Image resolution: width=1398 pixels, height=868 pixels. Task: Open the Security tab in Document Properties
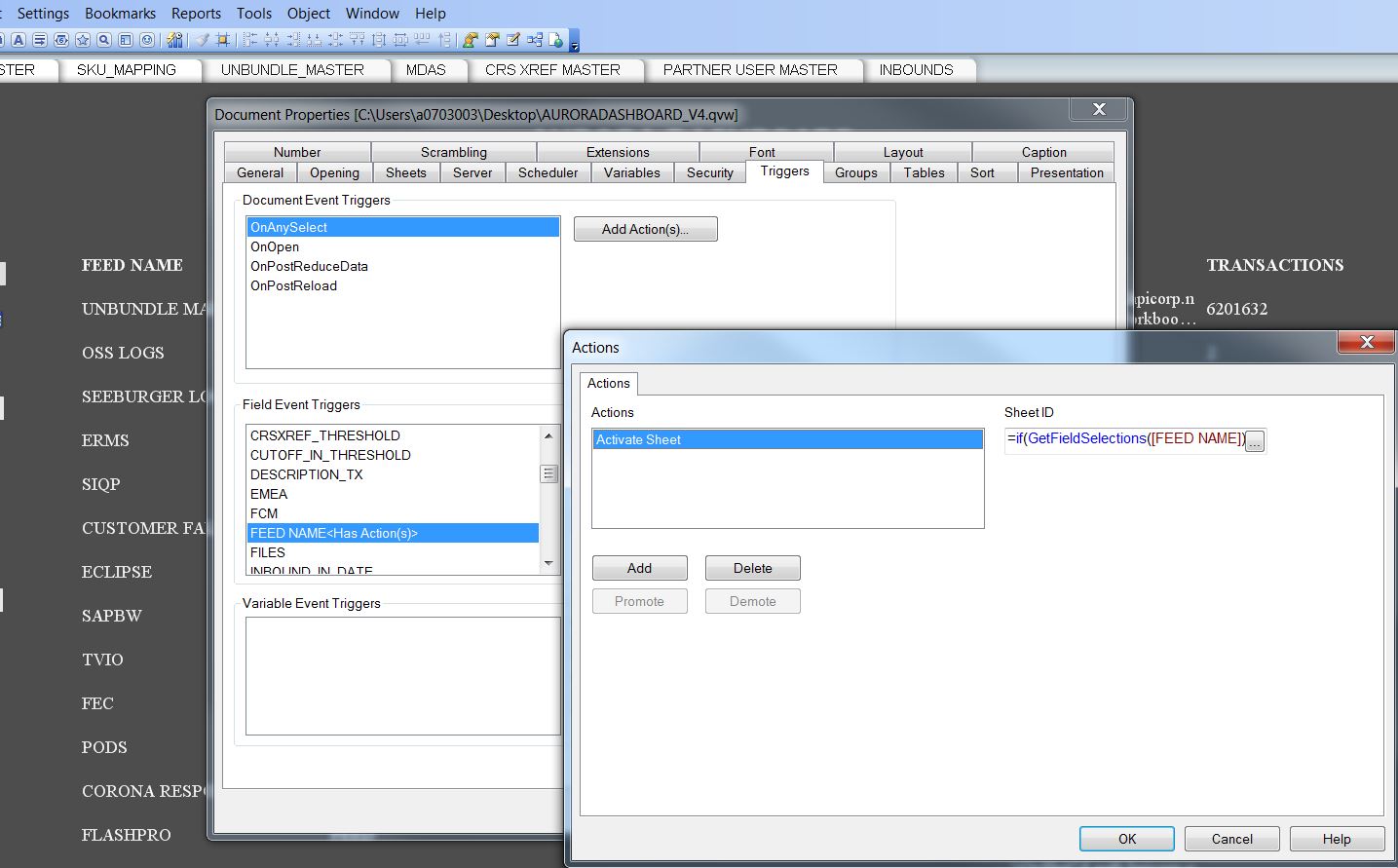coord(709,172)
